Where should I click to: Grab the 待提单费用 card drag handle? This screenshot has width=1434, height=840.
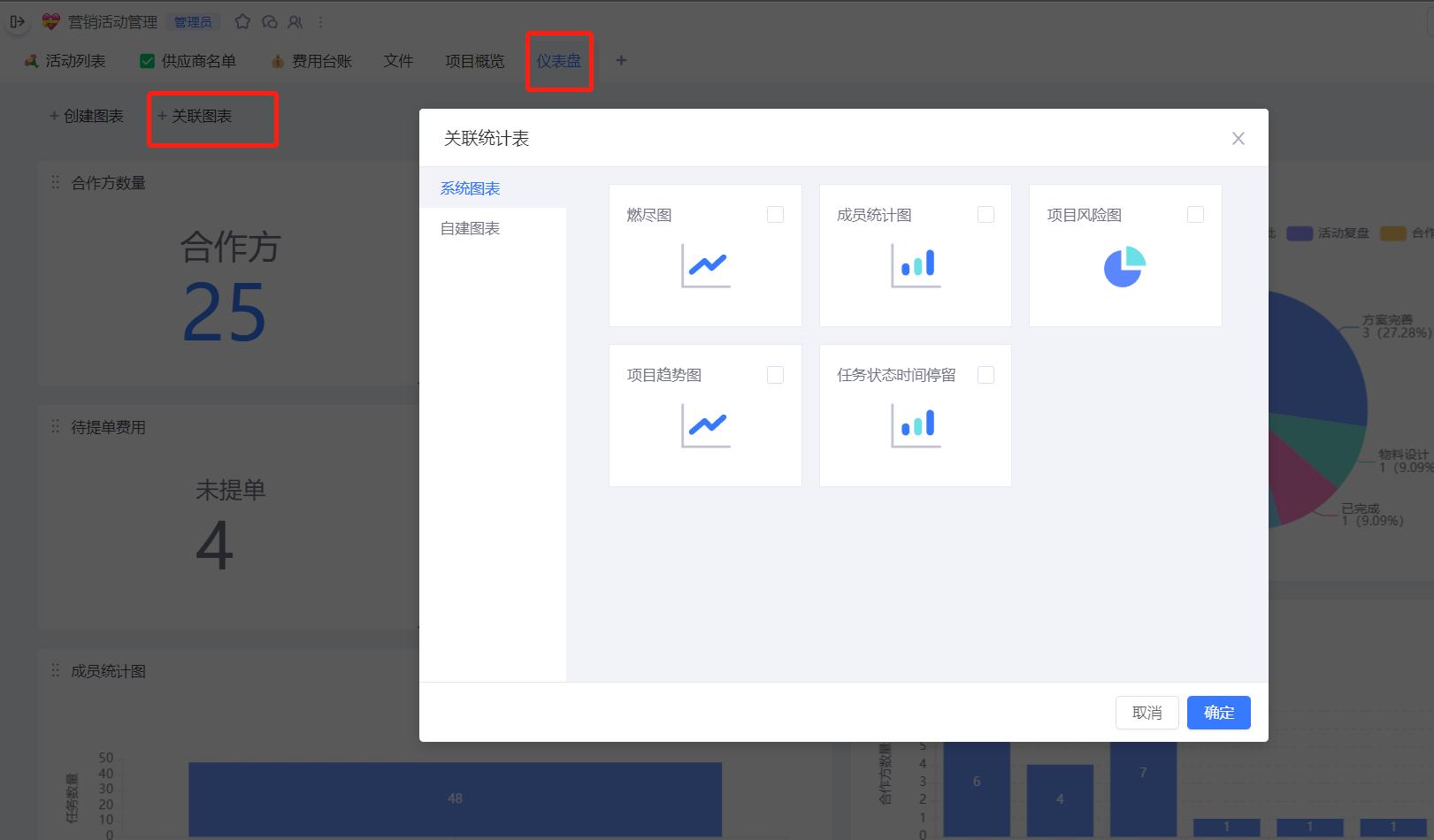(x=55, y=426)
